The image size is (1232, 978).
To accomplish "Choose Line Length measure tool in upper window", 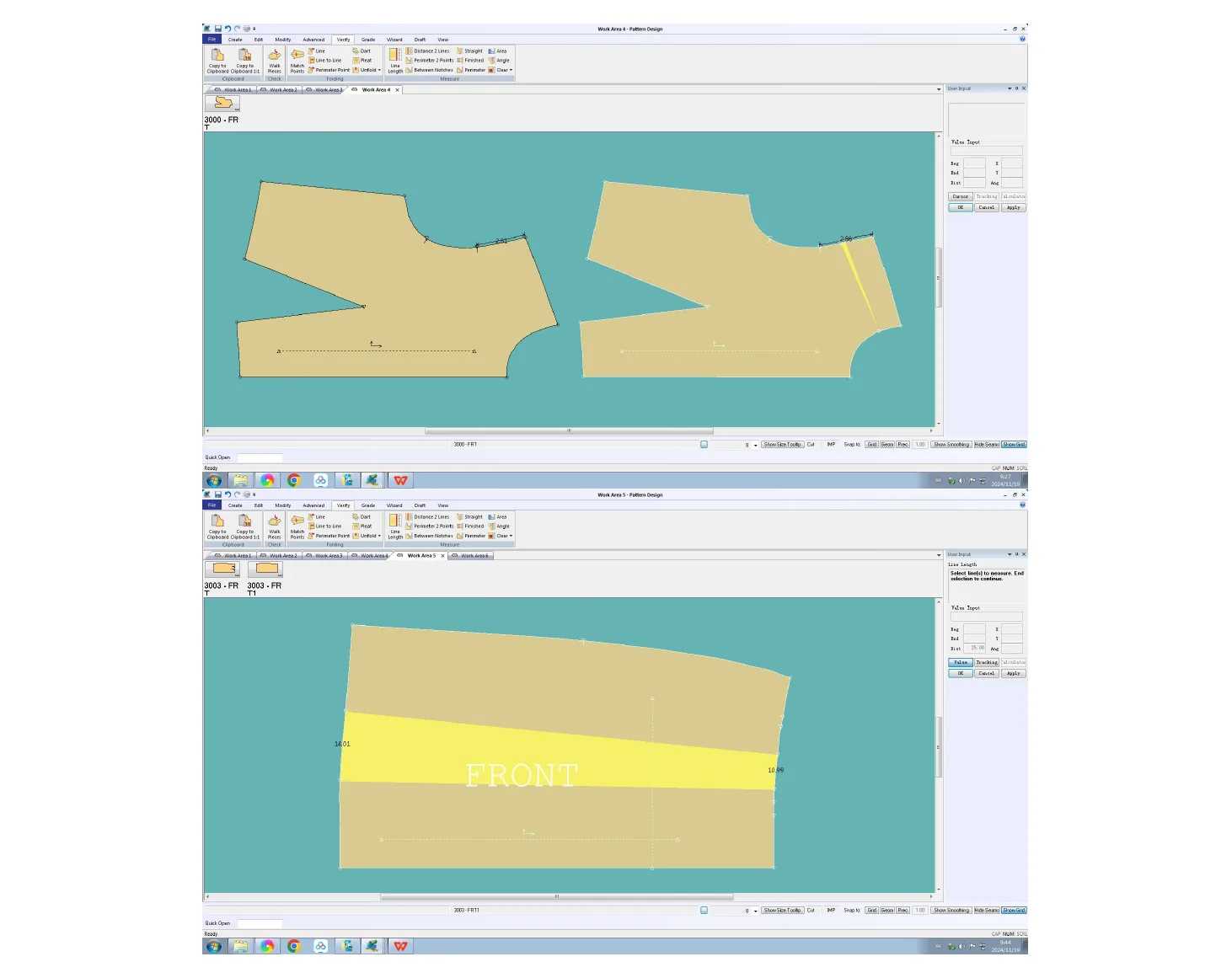I will coord(395,61).
